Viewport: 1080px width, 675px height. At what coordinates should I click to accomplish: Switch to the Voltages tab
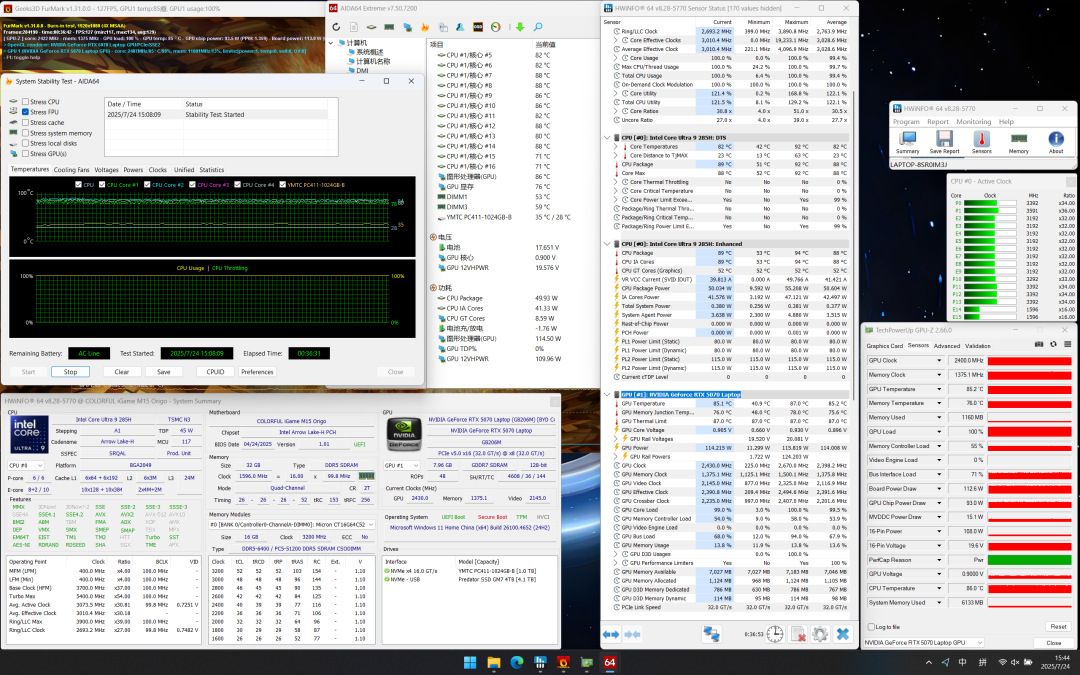[106, 169]
